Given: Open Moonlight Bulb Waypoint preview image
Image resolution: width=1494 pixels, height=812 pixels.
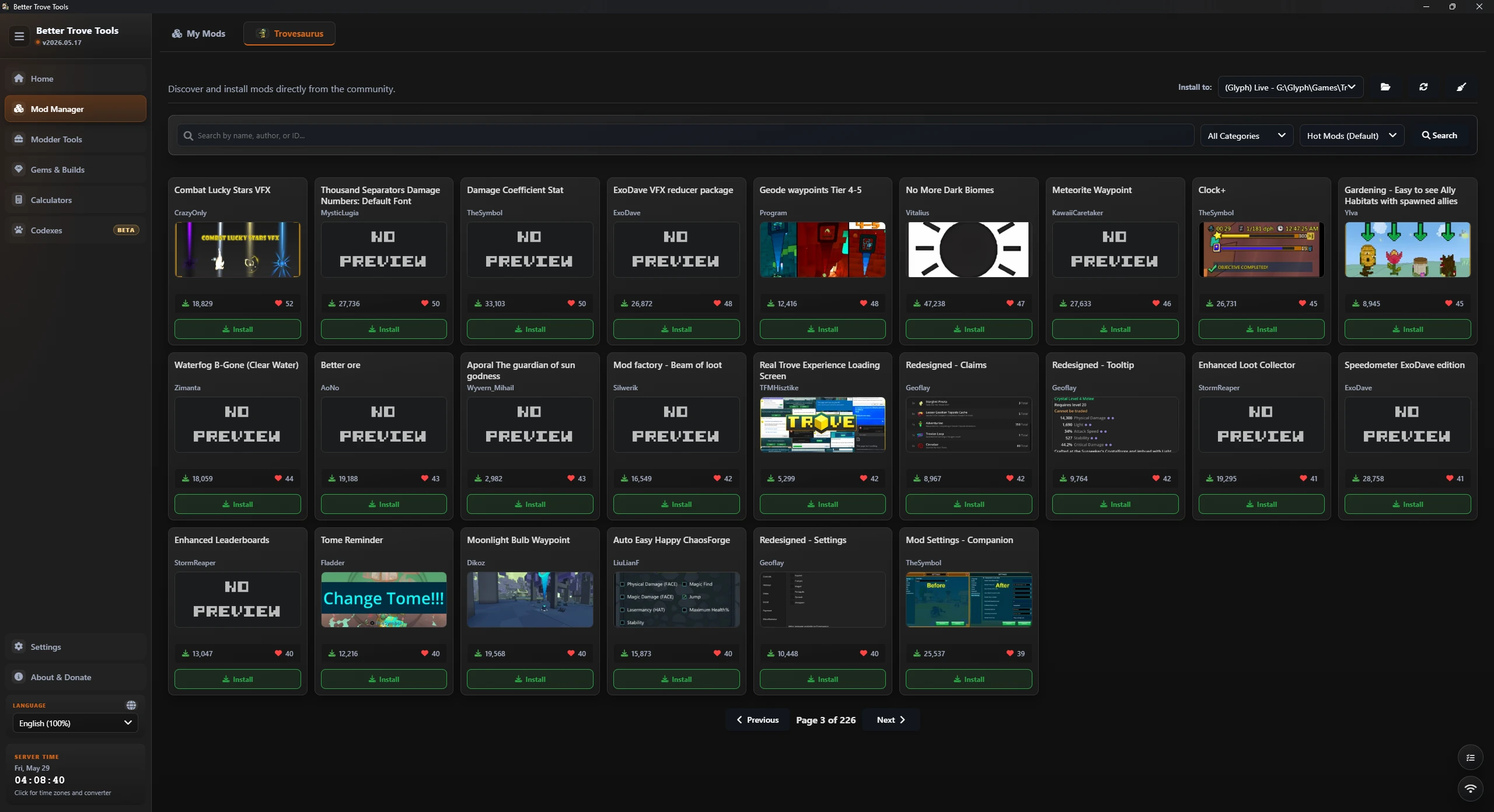Looking at the screenshot, I should point(530,599).
